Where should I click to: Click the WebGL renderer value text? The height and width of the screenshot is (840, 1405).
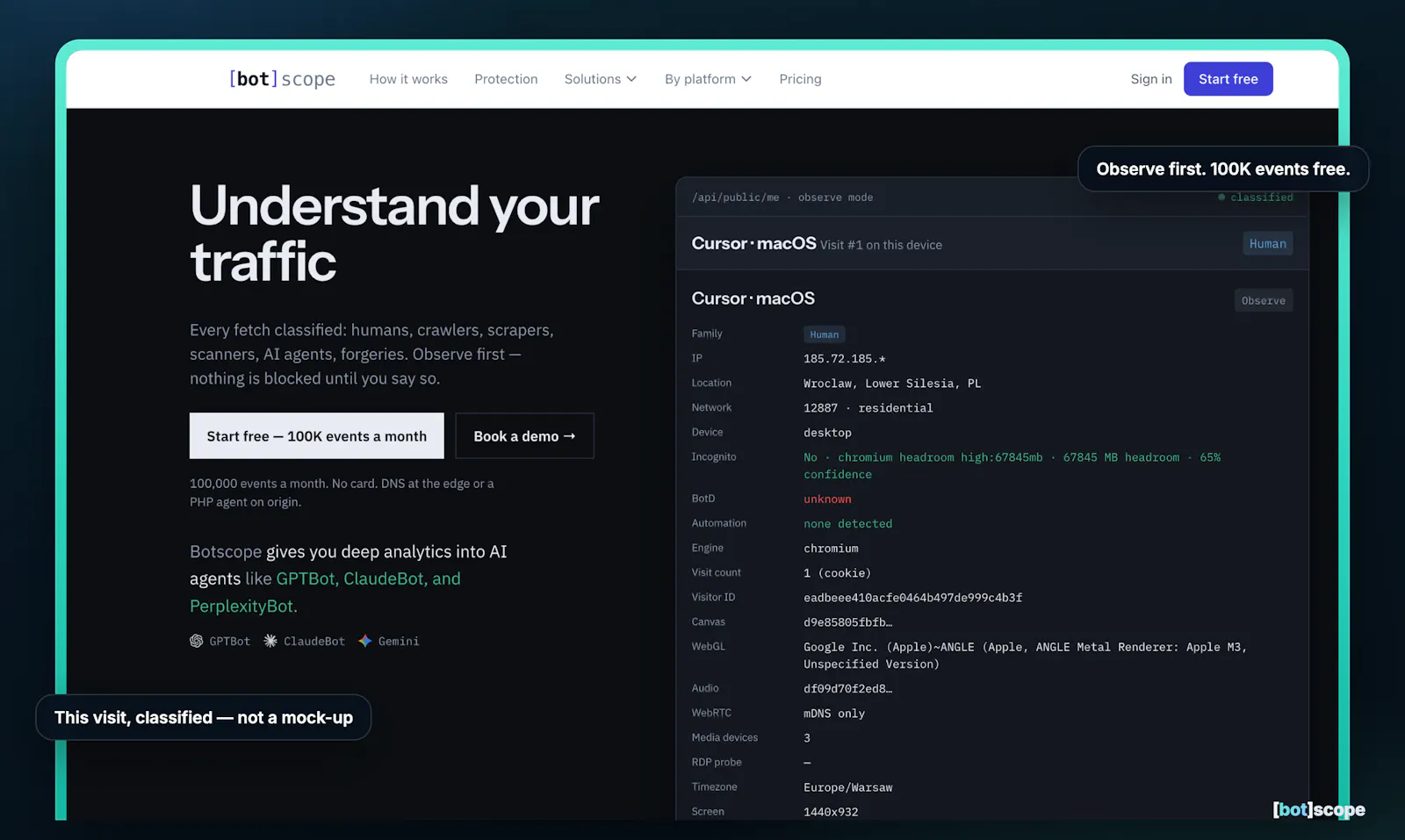(1025, 656)
